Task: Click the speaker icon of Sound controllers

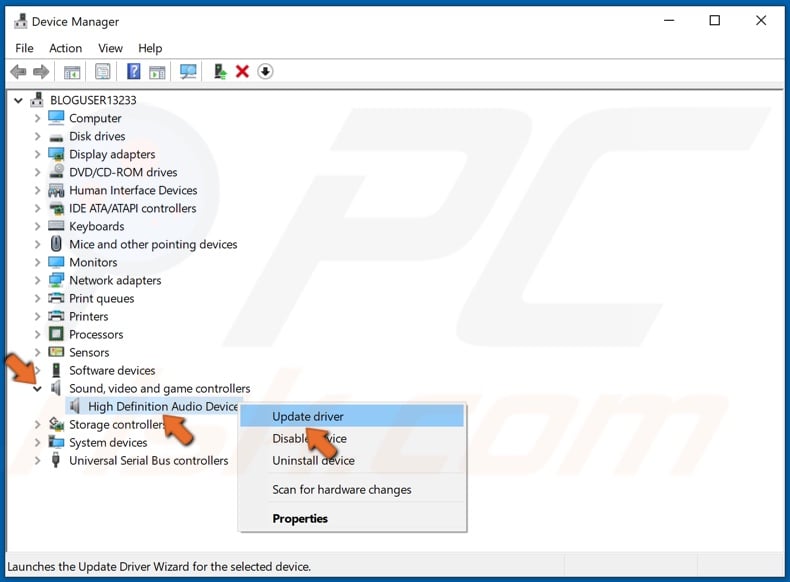Action: click(x=56, y=388)
